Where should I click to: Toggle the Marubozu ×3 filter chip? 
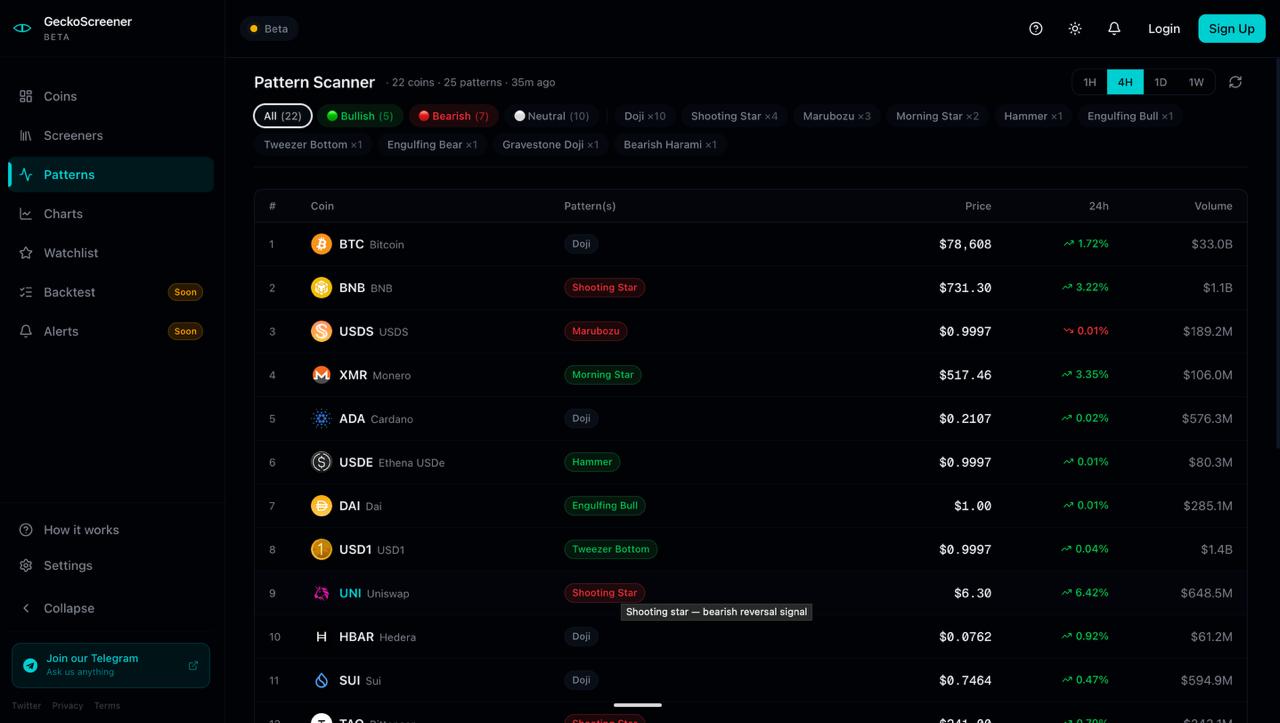(837, 116)
